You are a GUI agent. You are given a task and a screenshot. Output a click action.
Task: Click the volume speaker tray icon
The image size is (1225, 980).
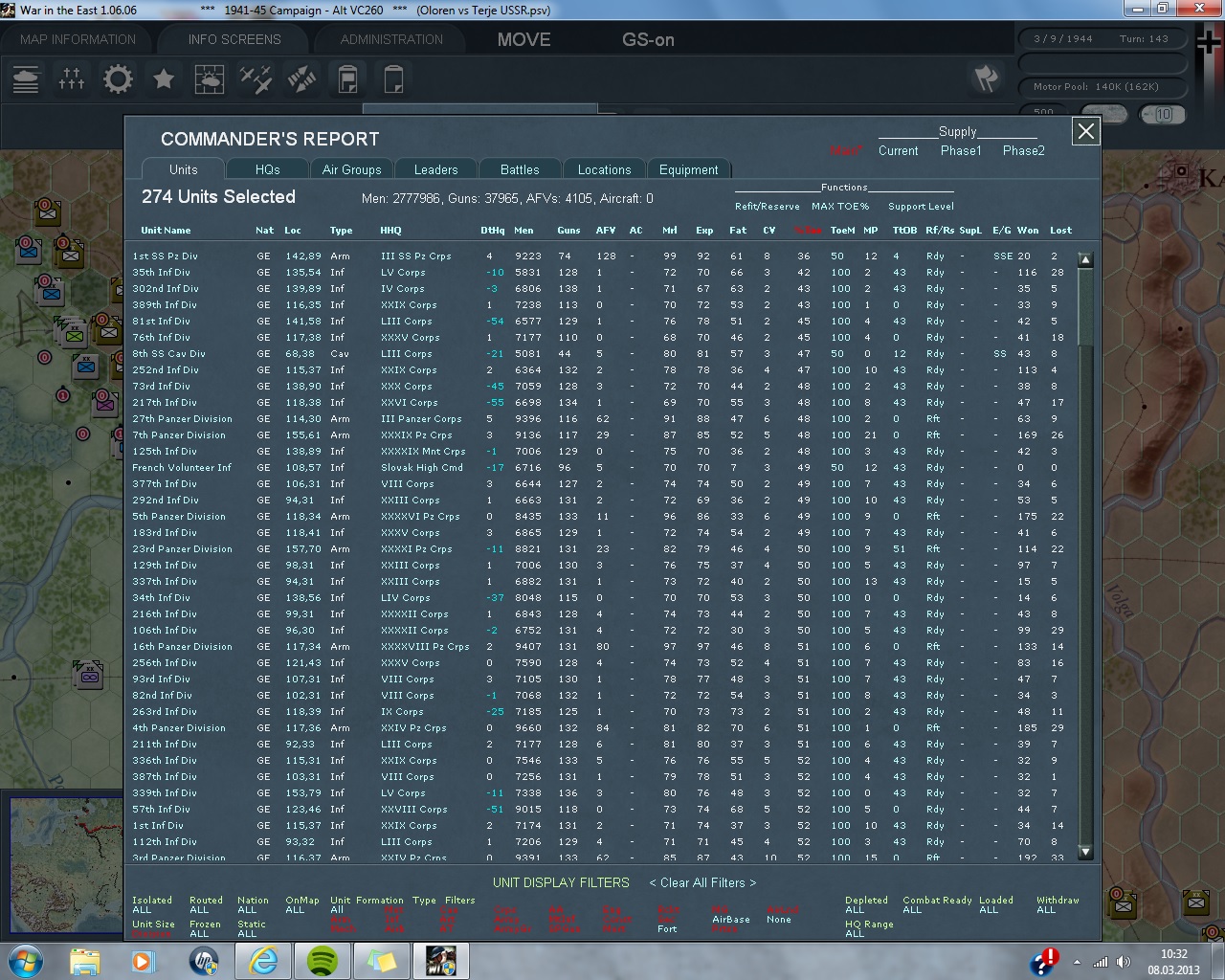coord(1124,962)
